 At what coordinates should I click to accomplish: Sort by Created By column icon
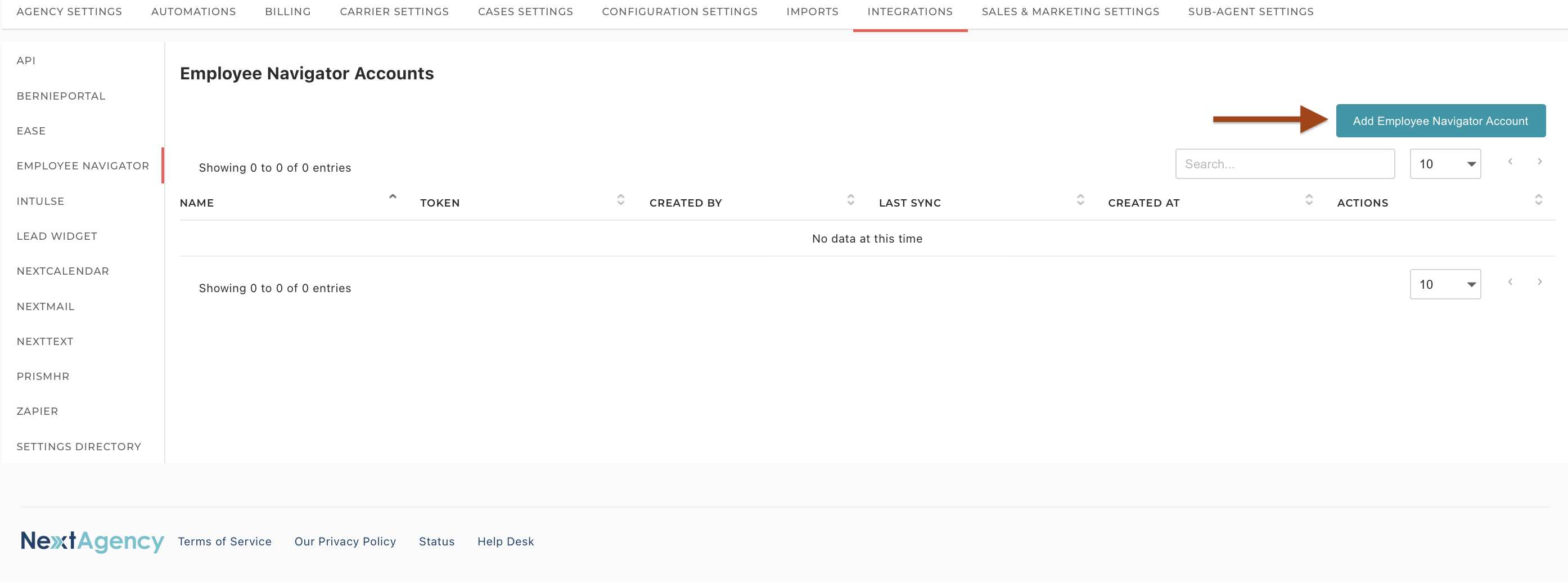point(850,199)
